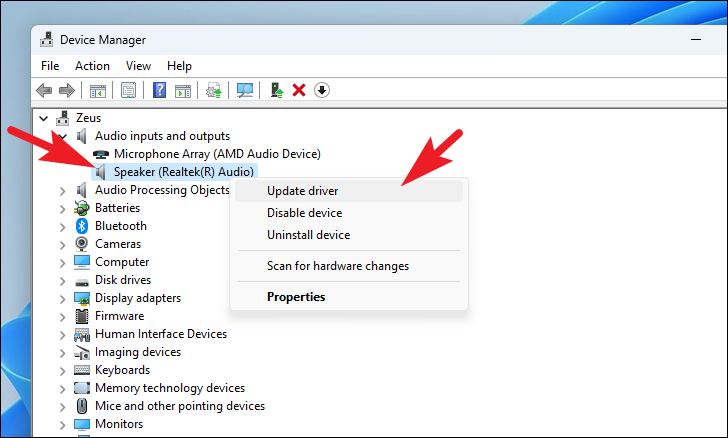Click the red X uninstall device icon
Viewport: 728px width, 438px height.
[299, 90]
